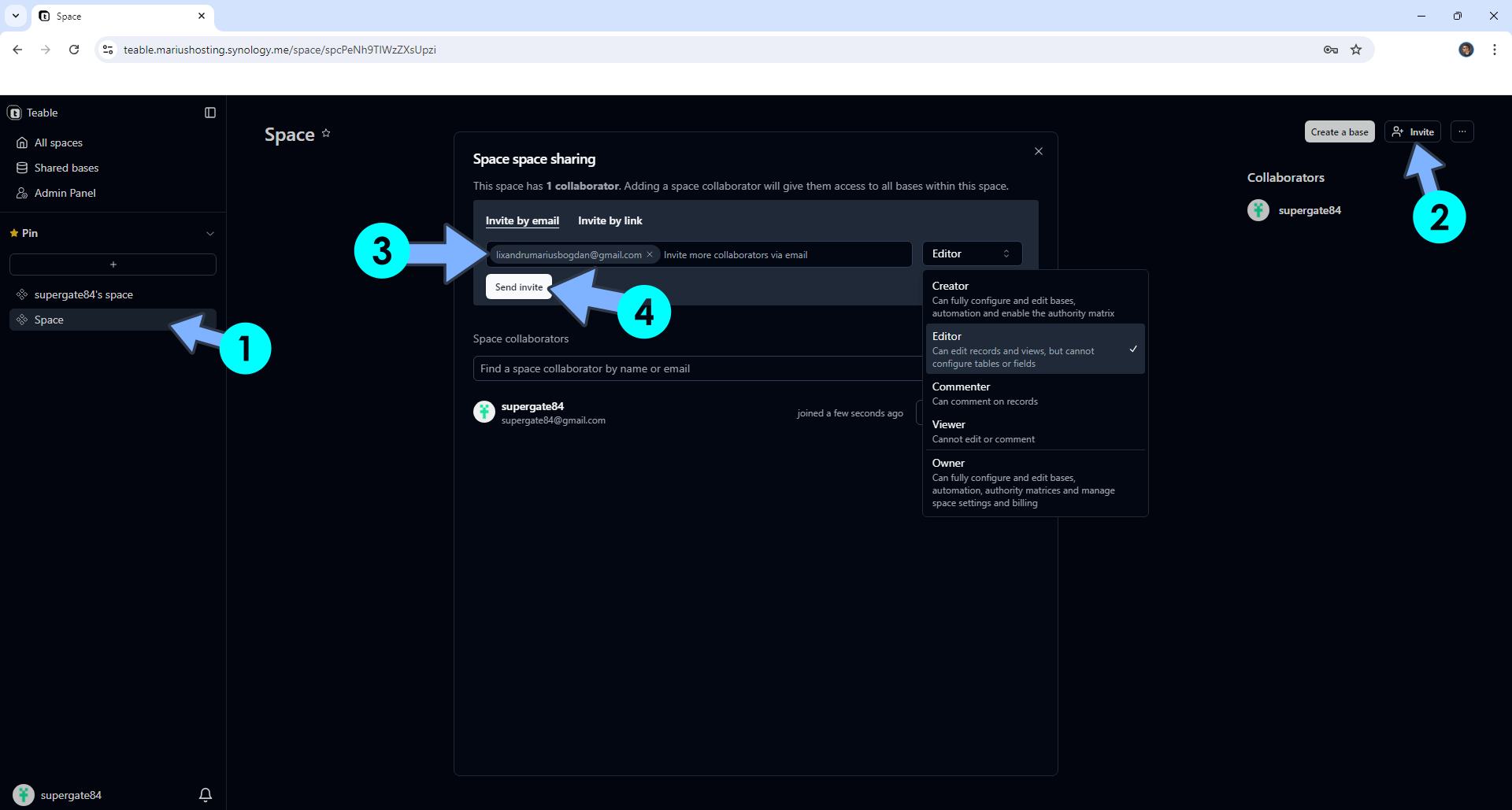This screenshot has height=810, width=1512.
Task: Switch to Invite by link tab
Action: (x=610, y=220)
